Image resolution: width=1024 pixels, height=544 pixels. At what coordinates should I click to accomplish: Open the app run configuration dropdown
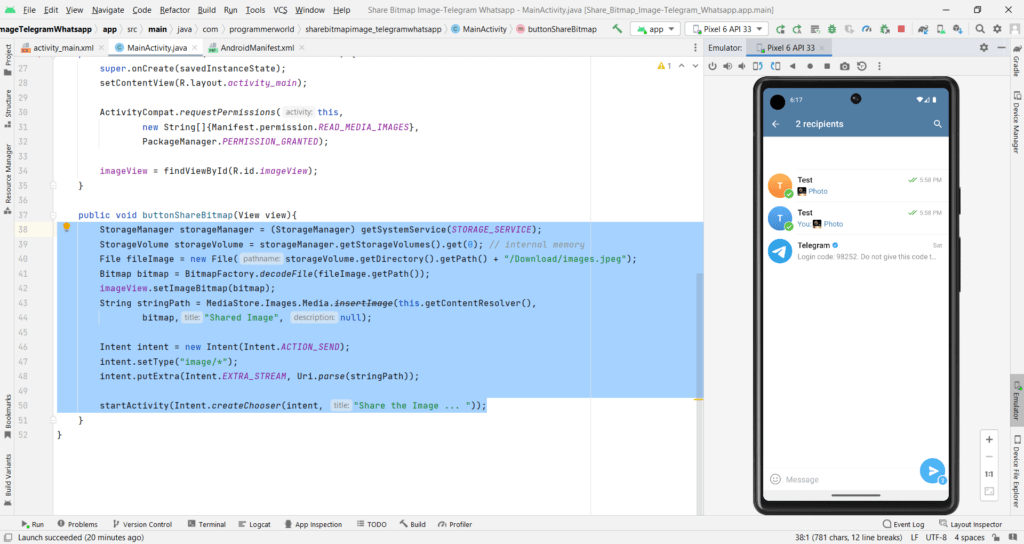pos(656,29)
